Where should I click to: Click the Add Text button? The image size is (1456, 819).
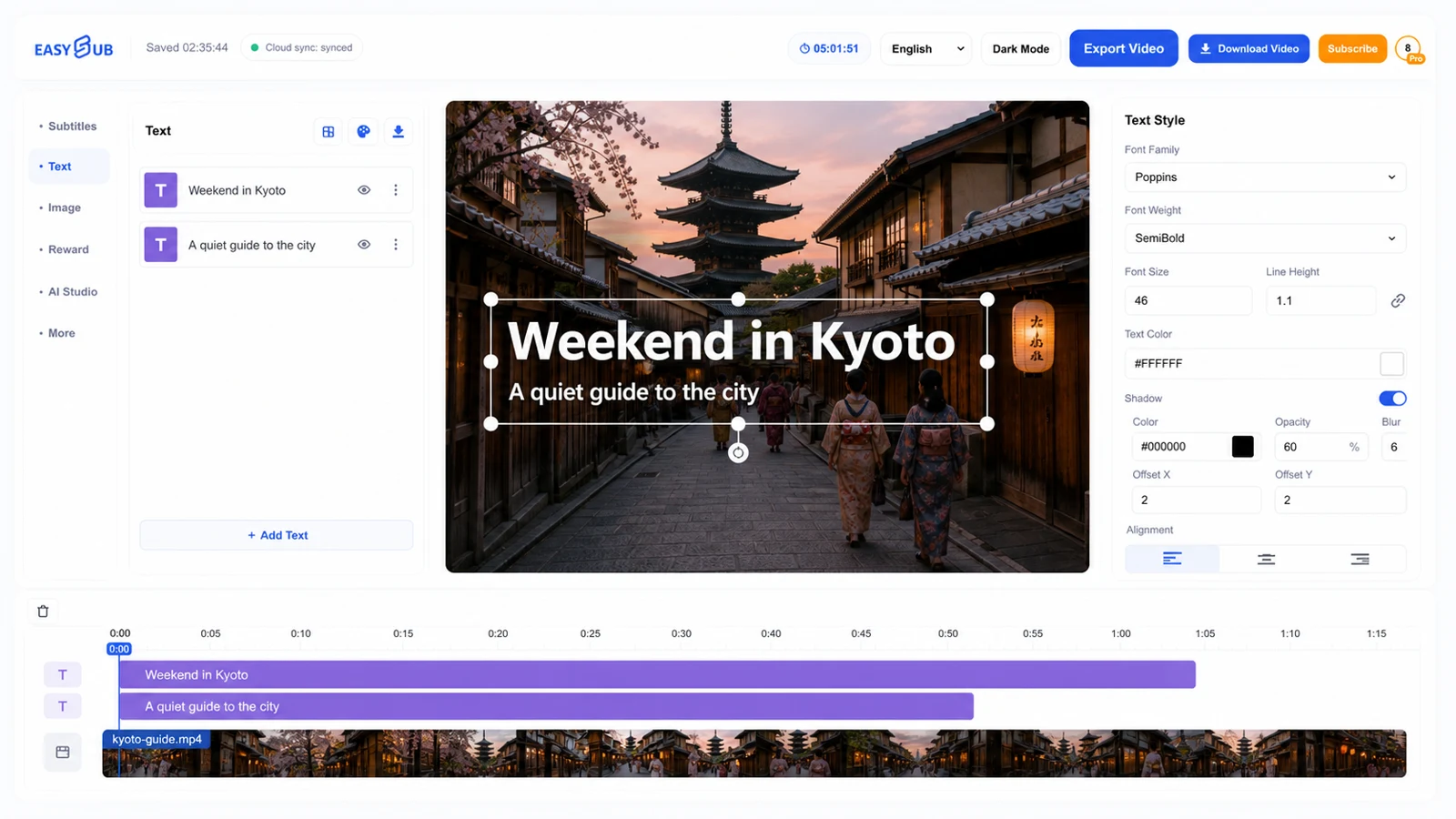[x=277, y=535]
